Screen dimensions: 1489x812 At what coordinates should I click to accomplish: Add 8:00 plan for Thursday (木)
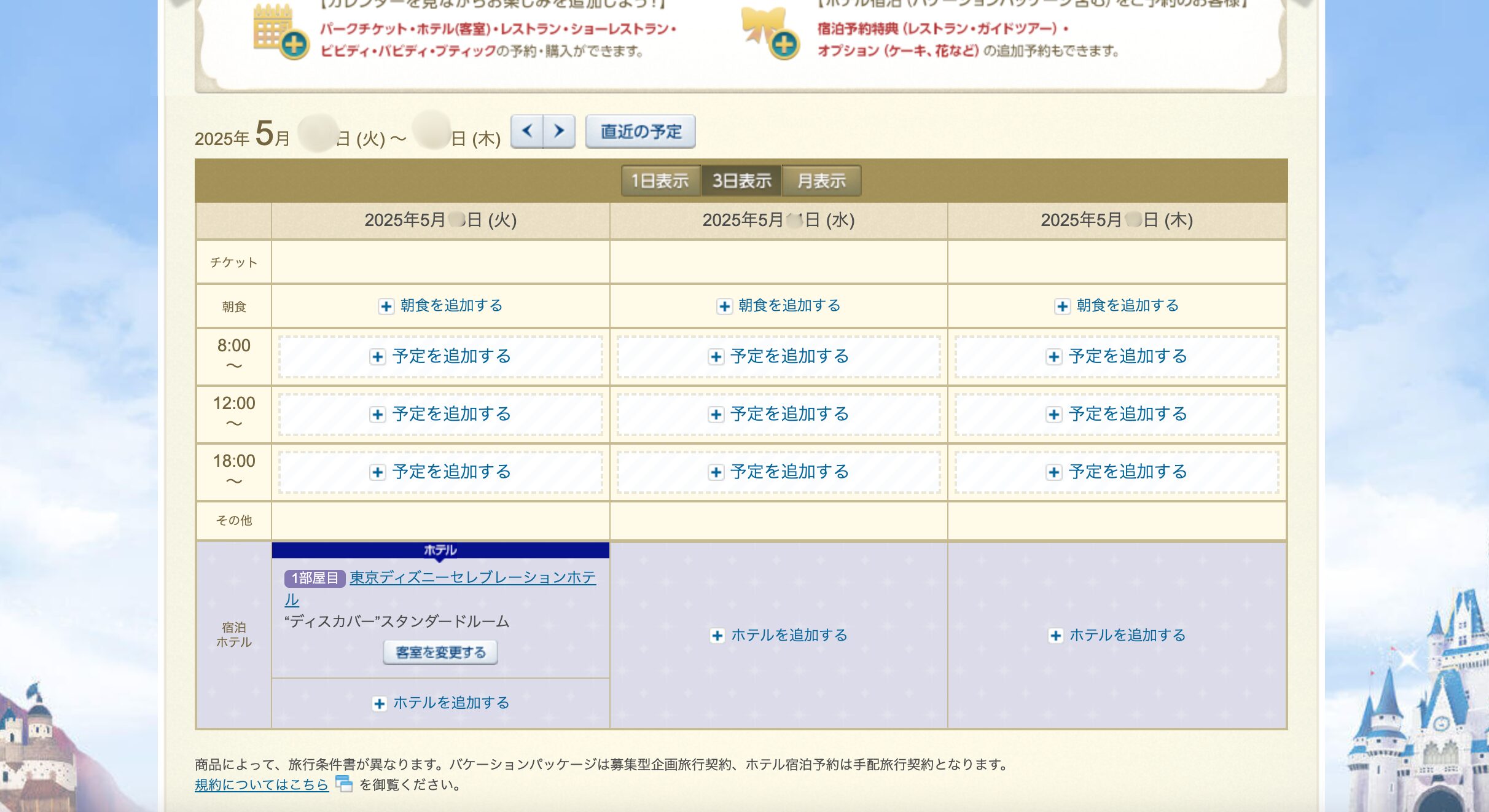click(1117, 356)
